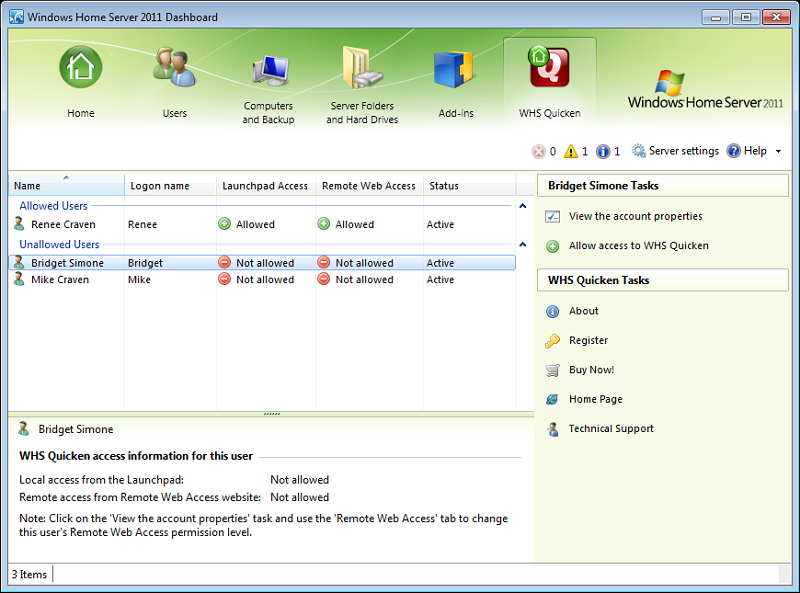
Task: Click the Buy Now! task link
Action: pos(591,370)
